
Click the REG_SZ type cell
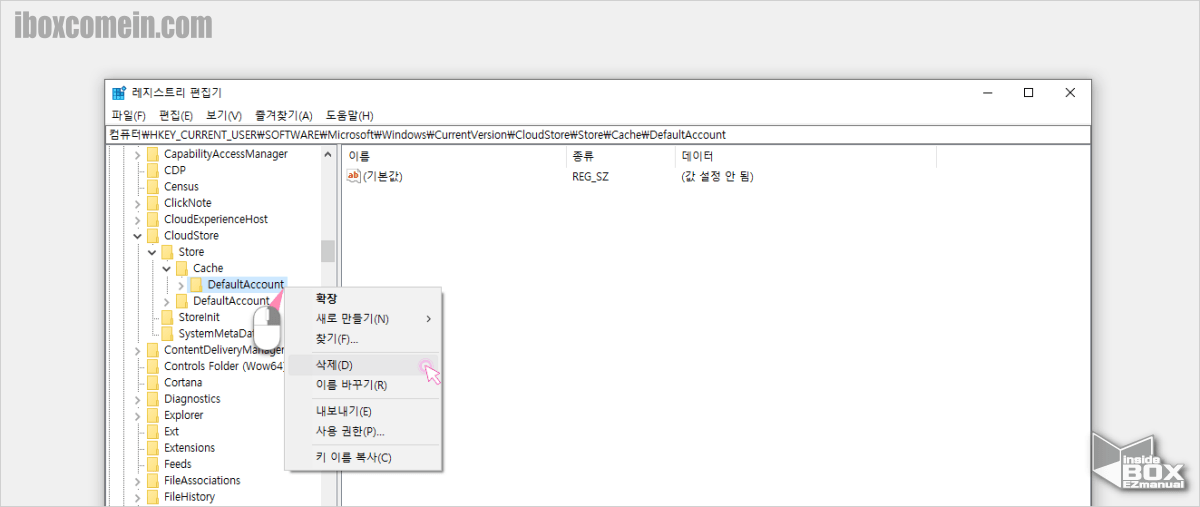pos(590,176)
